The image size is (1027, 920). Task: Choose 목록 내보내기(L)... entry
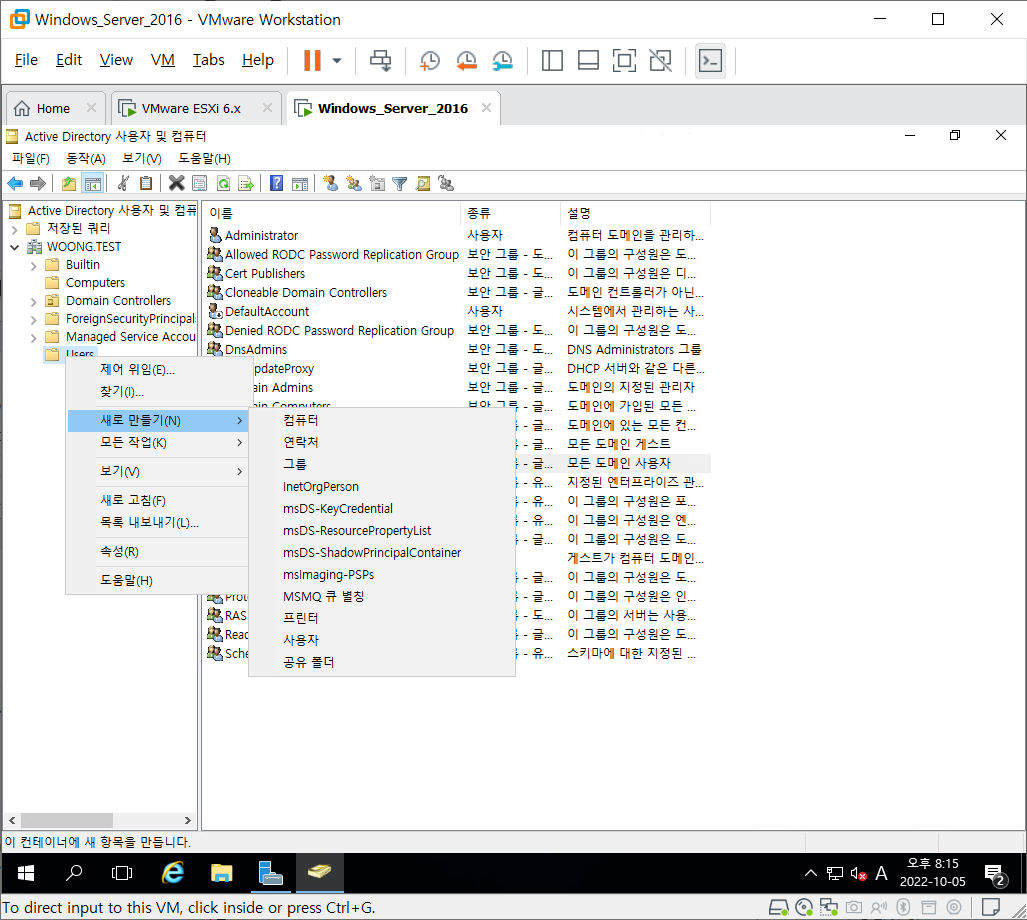tap(158, 523)
